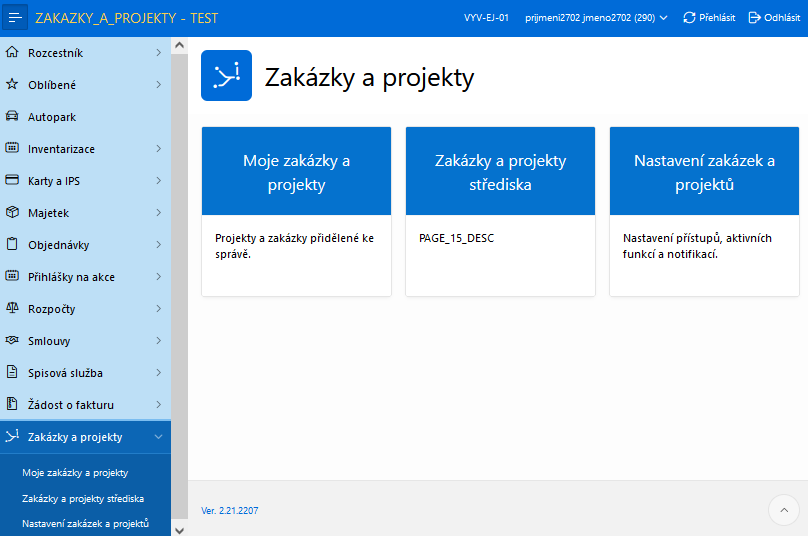808x536 pixels.
Task: Open the Moje zakázky a projekty card
Action: [296, 172]
